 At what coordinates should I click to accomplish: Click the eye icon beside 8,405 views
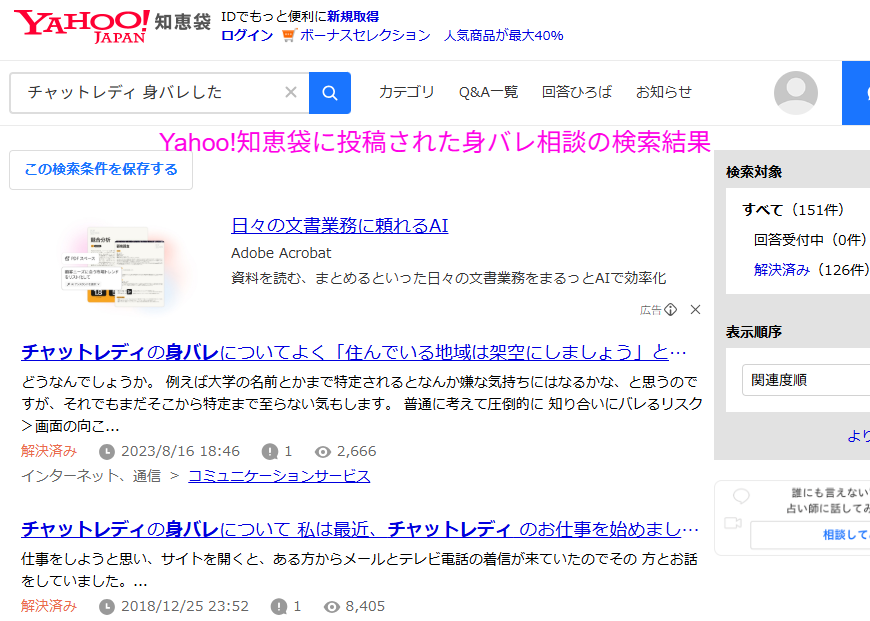[331, 607]
